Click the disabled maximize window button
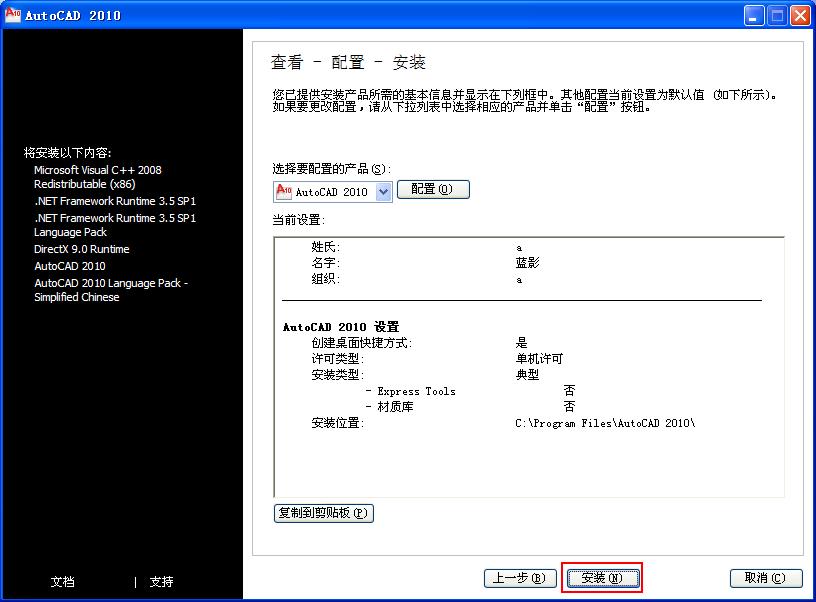This screenshot has height=602, width=816. pyautogui.click(x=777, y=16)
